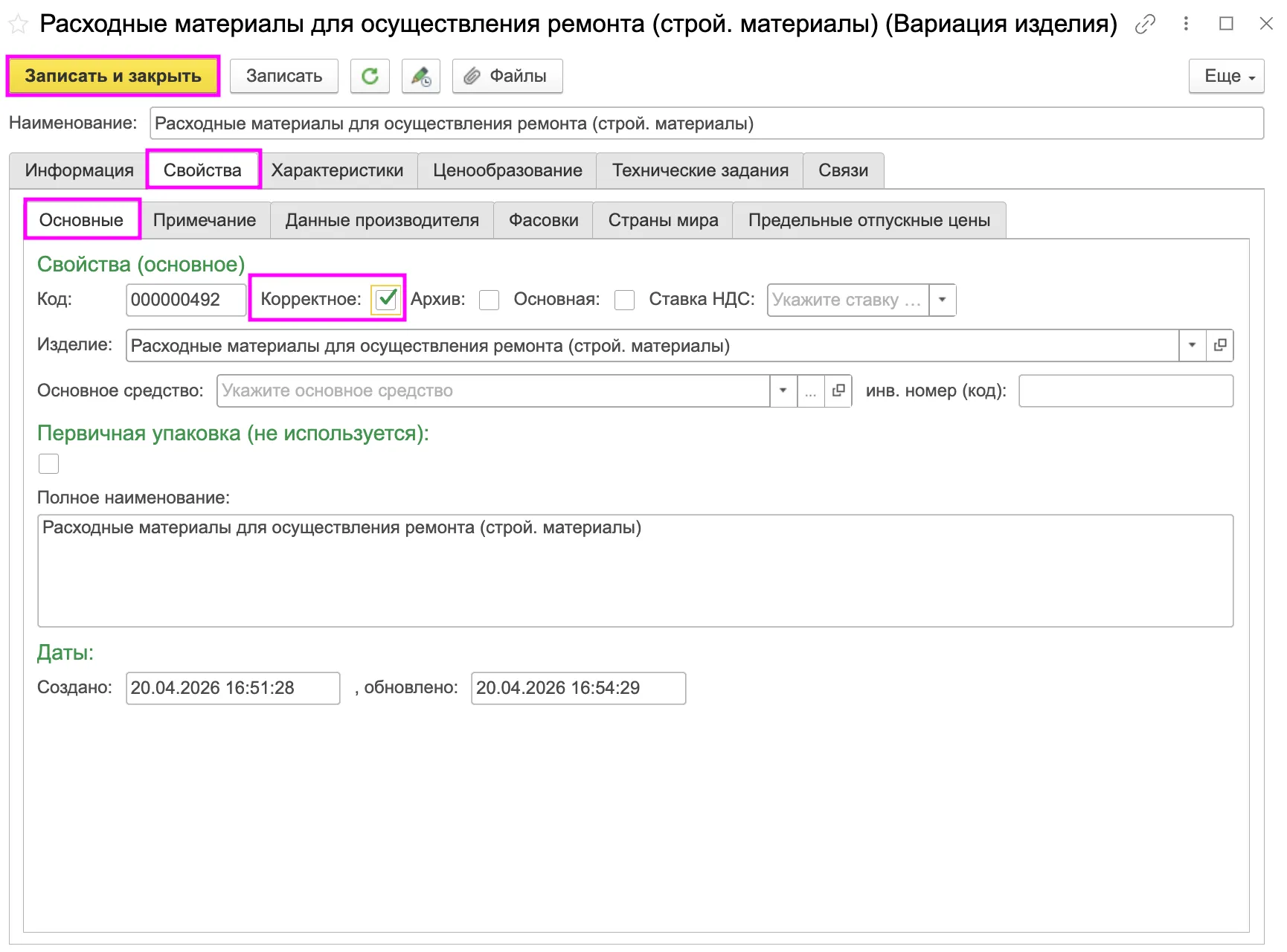The image size is (1287, 952).
Task: Click ellipsis chooser for Основное средство
Action: pyautogui.click(x=811, y=390)
